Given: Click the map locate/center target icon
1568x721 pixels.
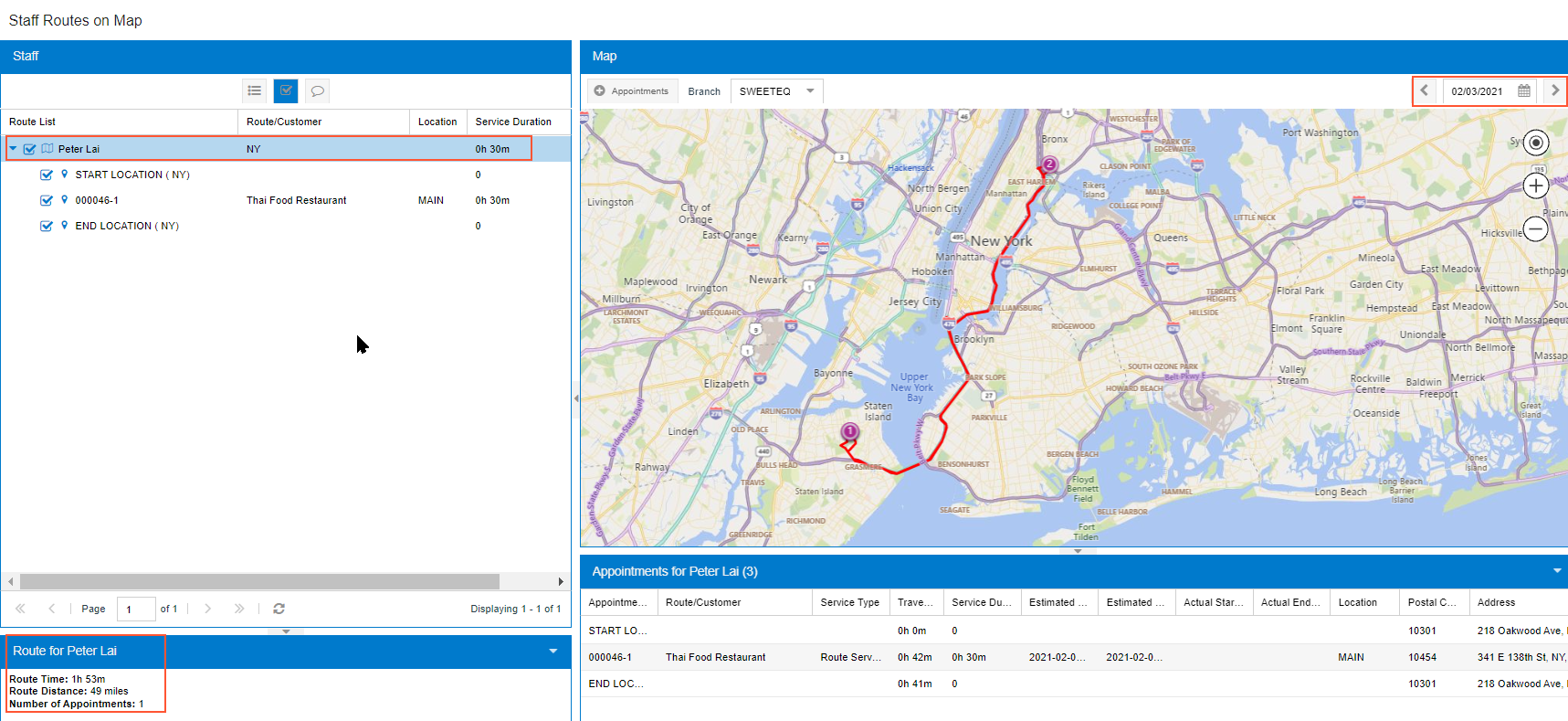Looking at the screenshot, I should [1536, 143].
